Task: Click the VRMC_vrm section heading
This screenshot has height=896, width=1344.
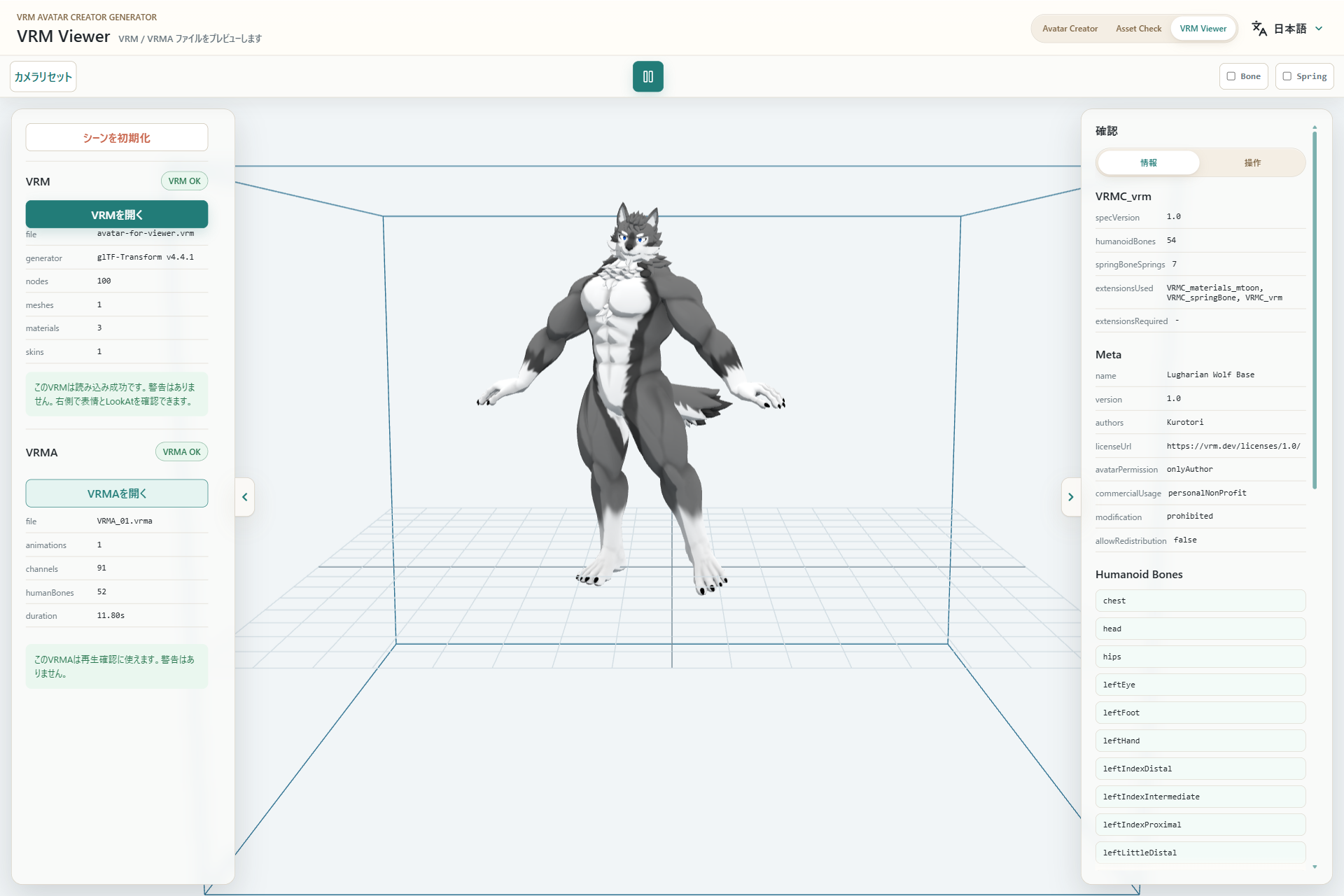Action: [x=1123, y=196]
